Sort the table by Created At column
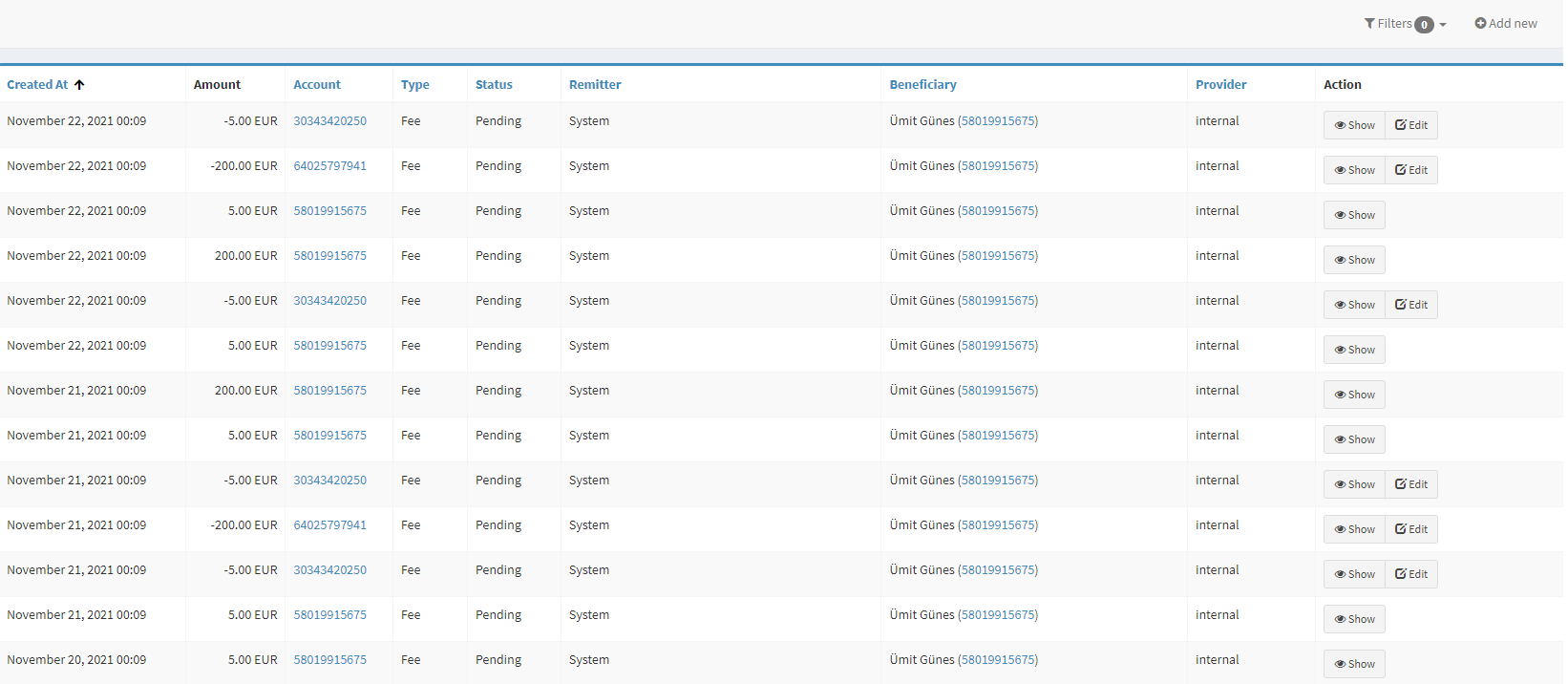 click(37, 85)
